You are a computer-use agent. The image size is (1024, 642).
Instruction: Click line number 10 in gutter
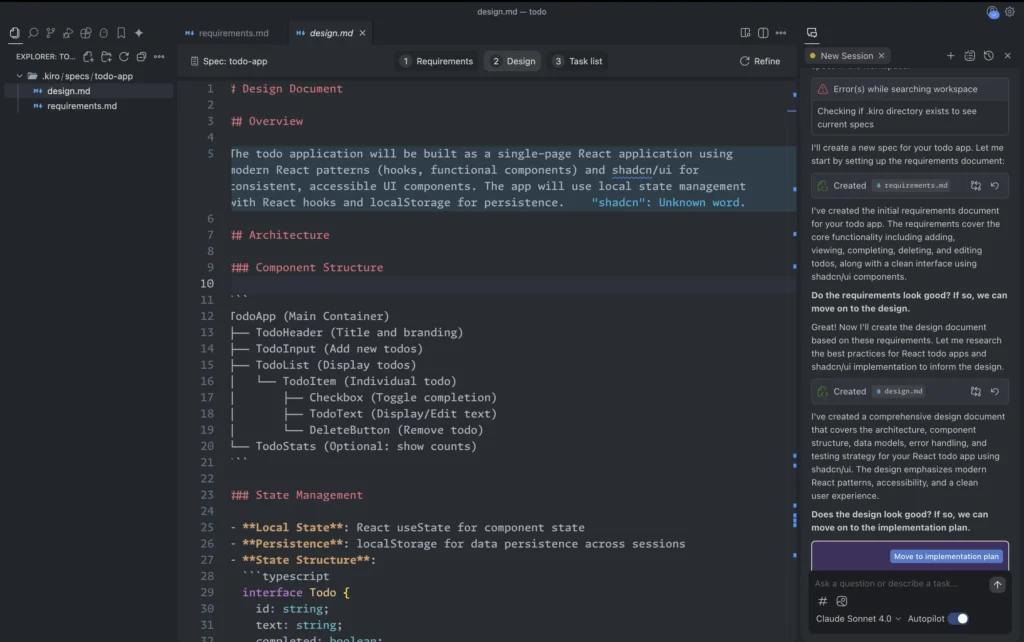(207, 284)
